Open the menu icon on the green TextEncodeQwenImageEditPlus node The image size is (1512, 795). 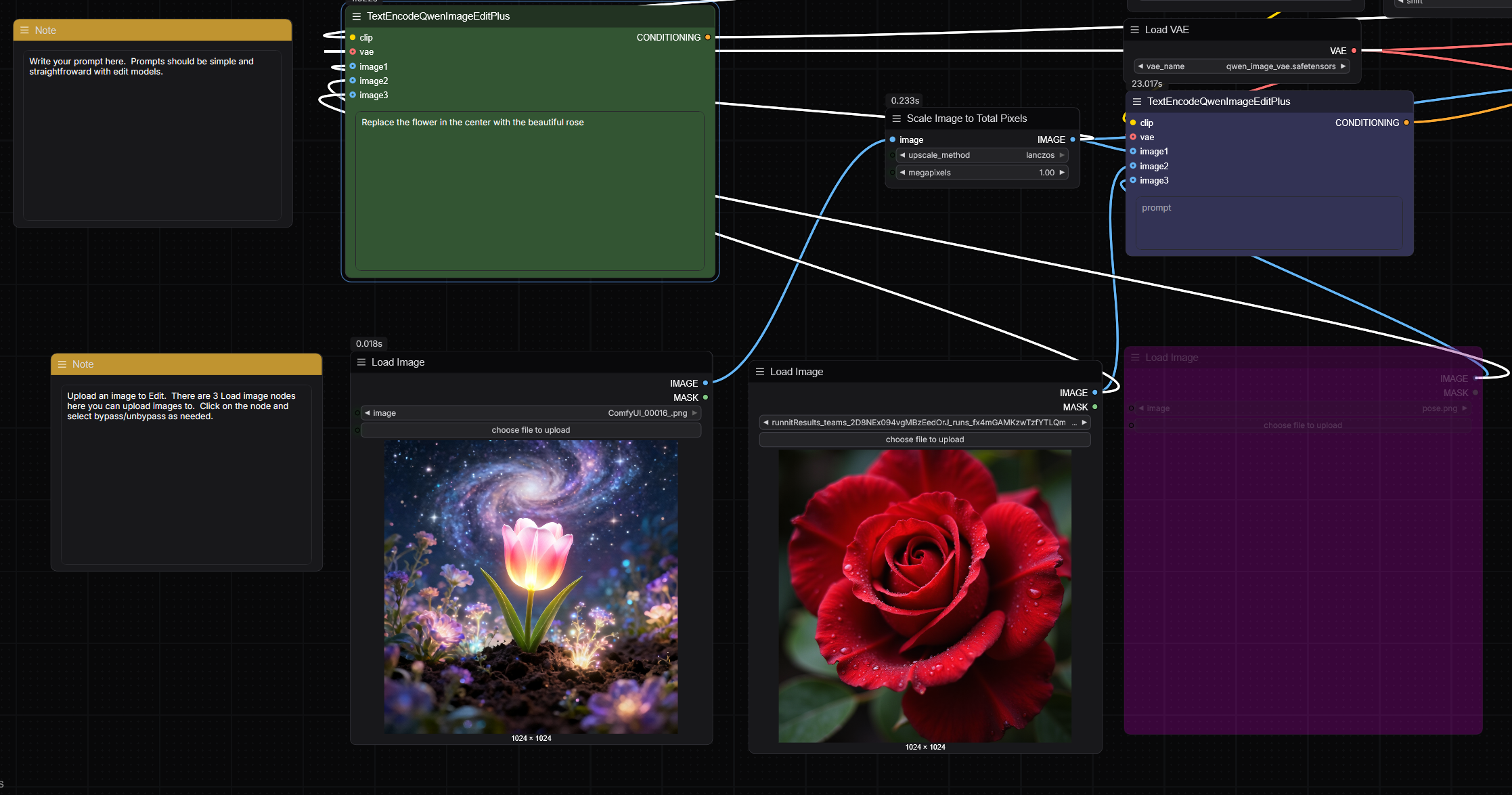tap(355, 16)
